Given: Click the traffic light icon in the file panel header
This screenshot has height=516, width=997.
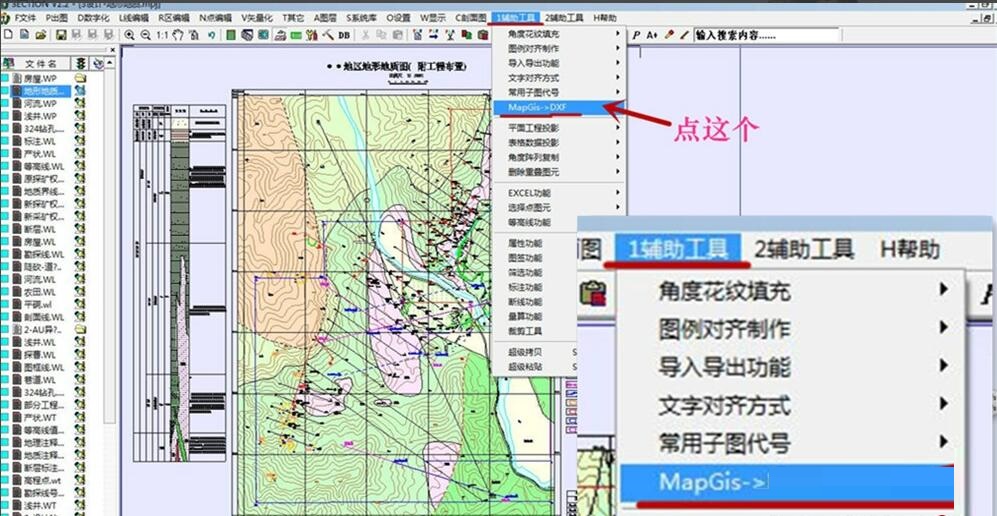Looking at the screenshot, I should tap(81, 64).
